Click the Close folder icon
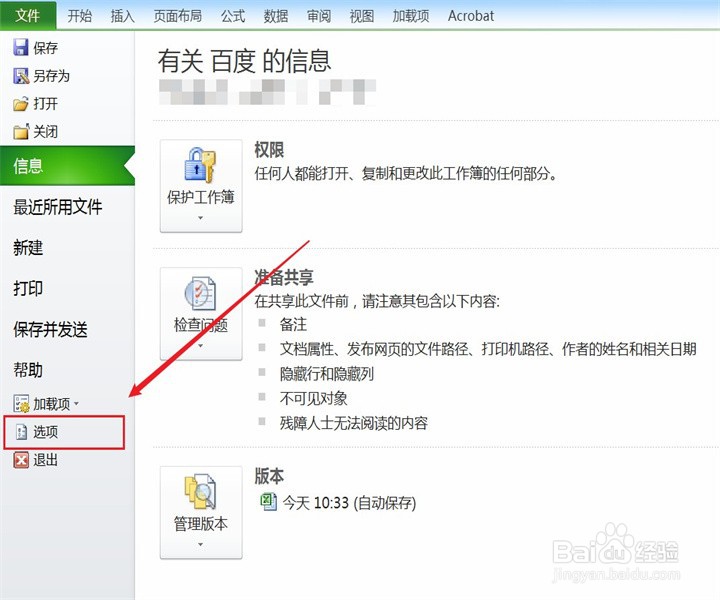720x600 pixels. pos(21,132)
